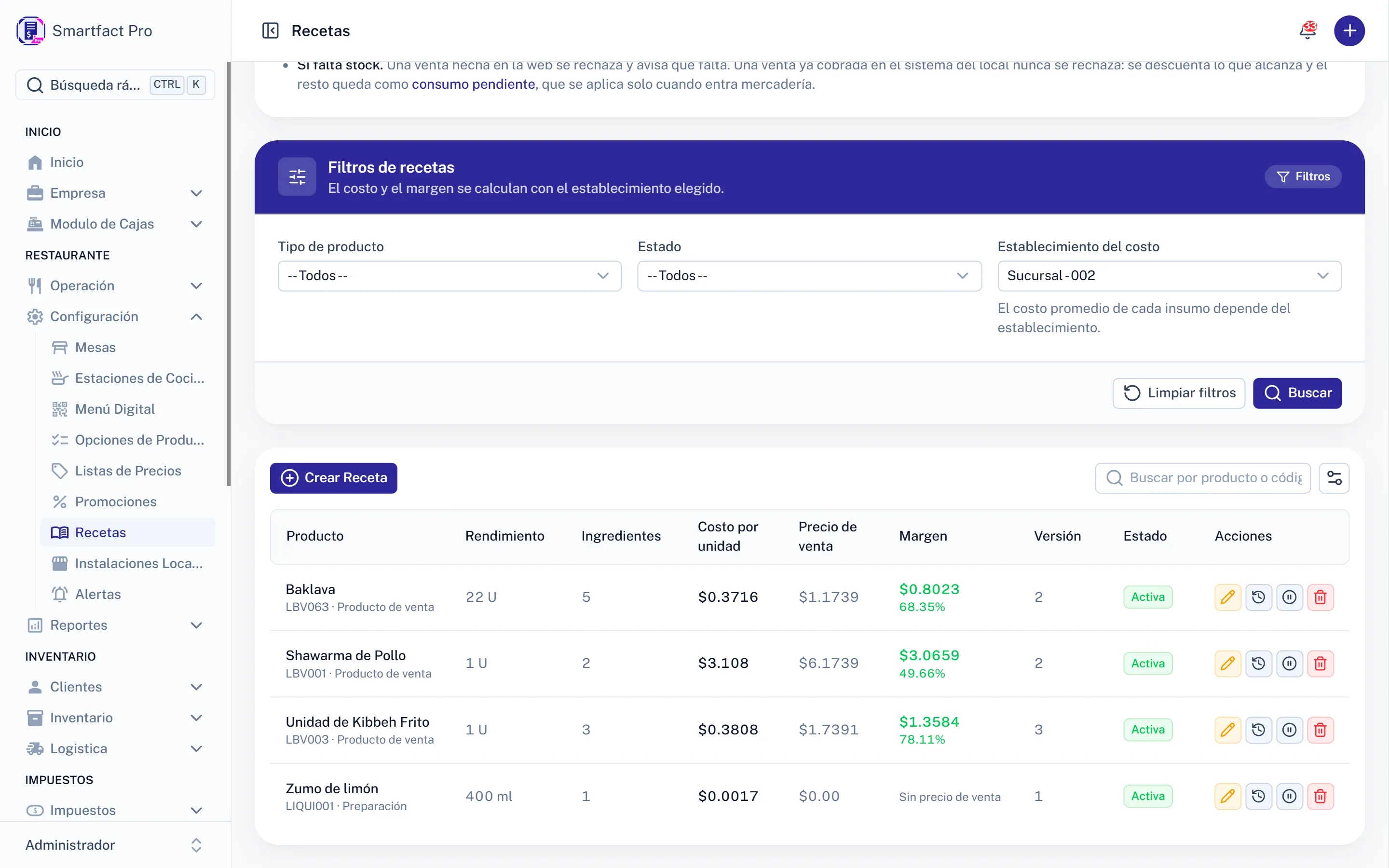The image size is (1389, 868).
Task: Open history for Zumo de limón
Action: 1258,796
